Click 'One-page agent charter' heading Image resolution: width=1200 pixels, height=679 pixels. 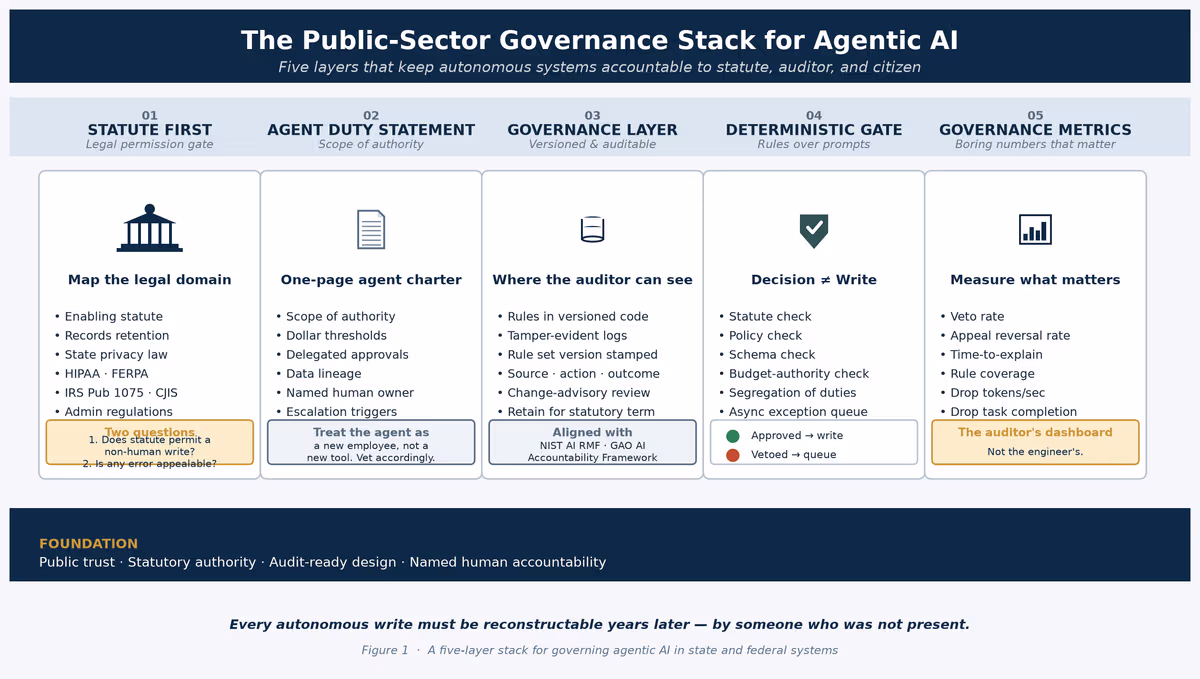(x=371, y=280)
